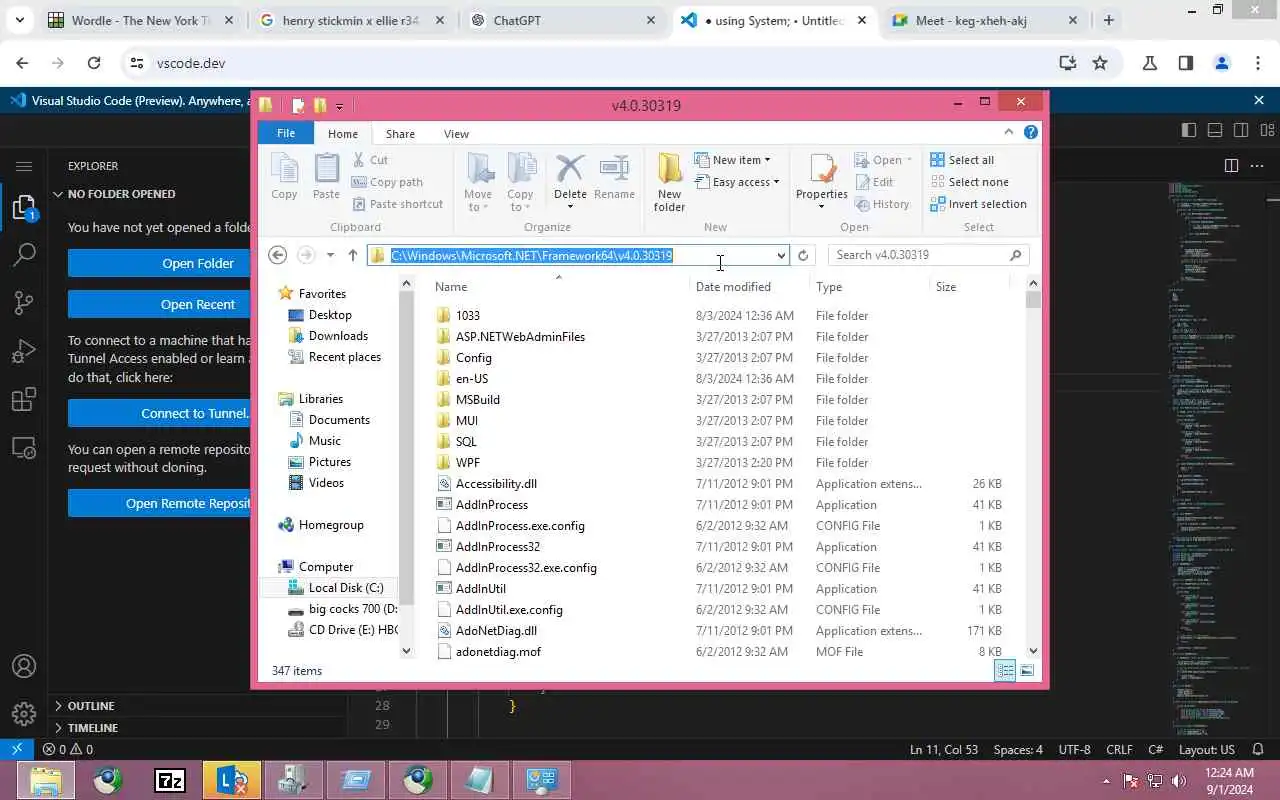Click Open Recent button in VS Code

[159, 304]
